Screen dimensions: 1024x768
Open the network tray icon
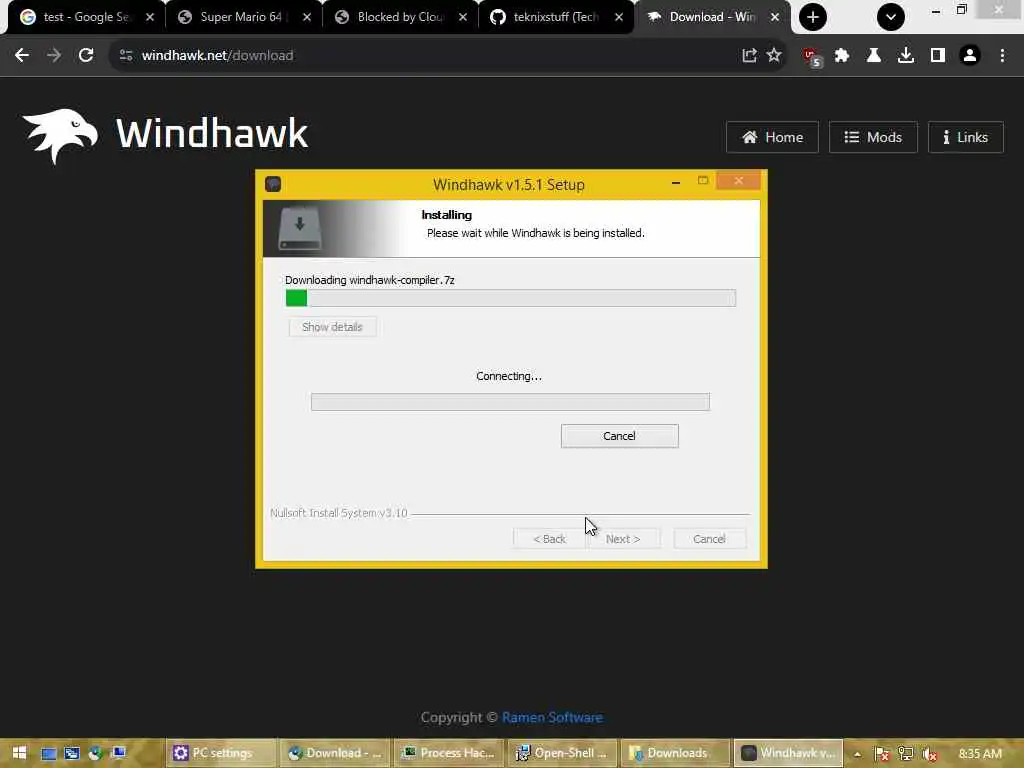[906, 754]
